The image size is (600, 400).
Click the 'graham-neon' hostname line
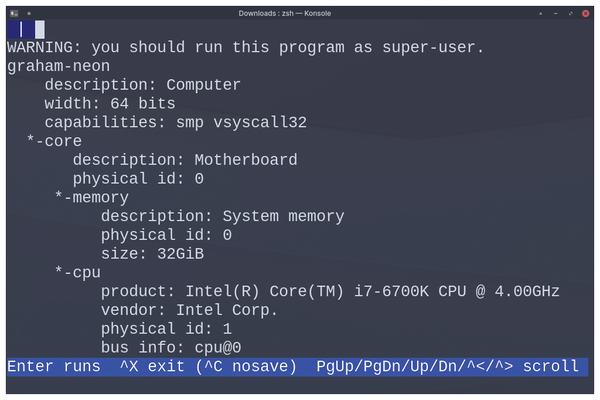pyautogui.click(x=59, y=66)
